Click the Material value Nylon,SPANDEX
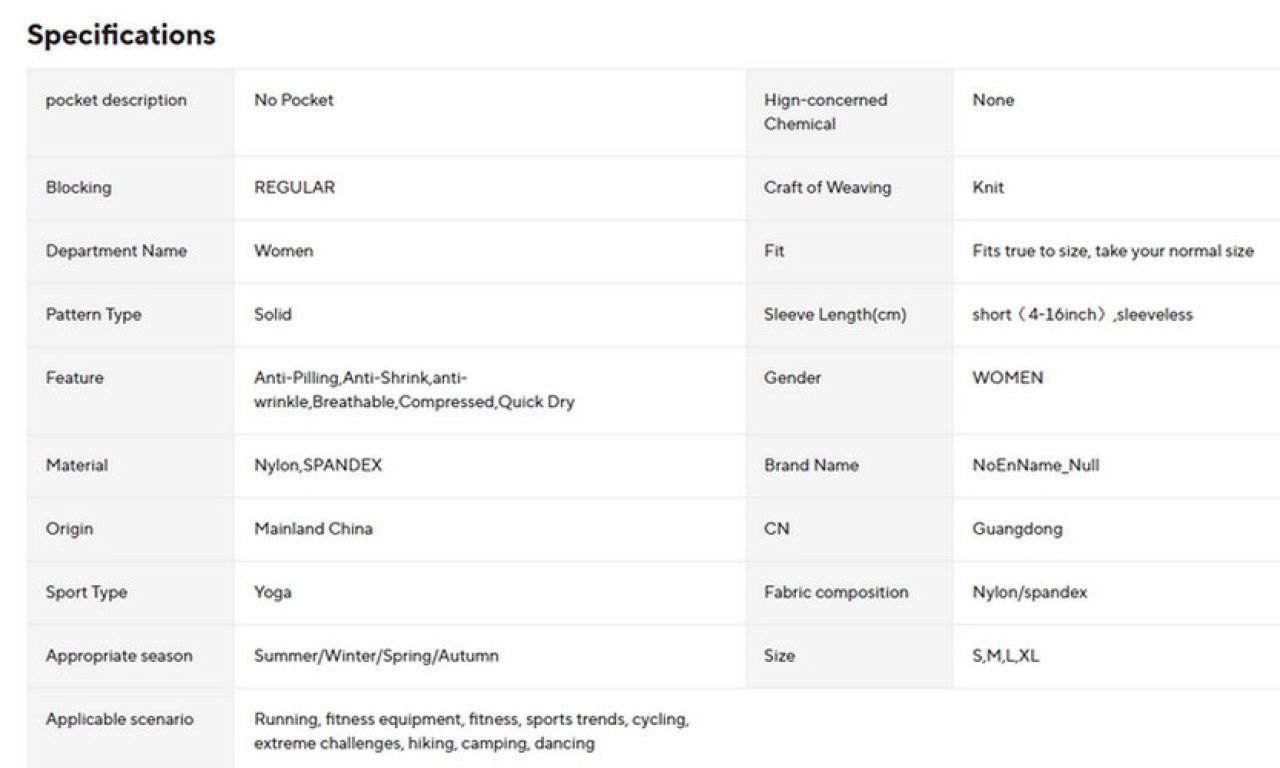This screenshot has width=1280, height=768. coord(318,465)
